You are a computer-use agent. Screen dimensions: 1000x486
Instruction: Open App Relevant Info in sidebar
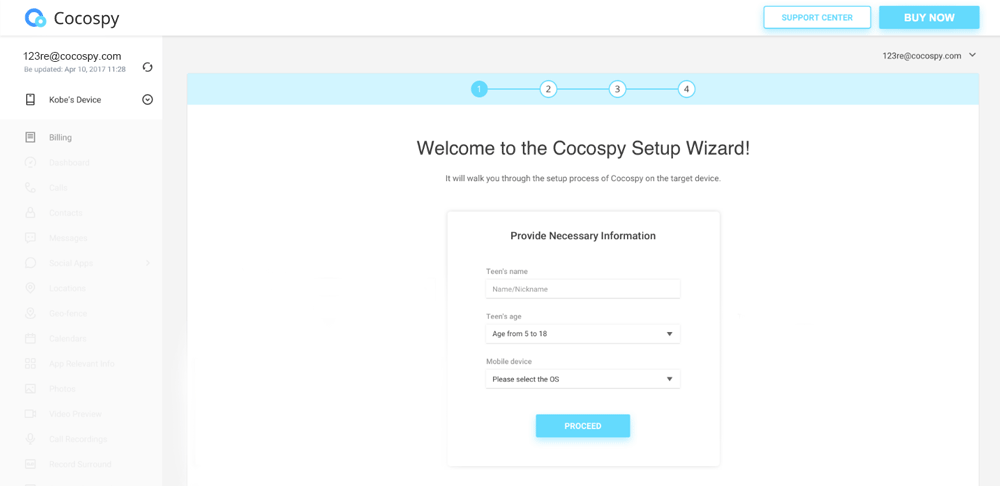click(81, 364)
